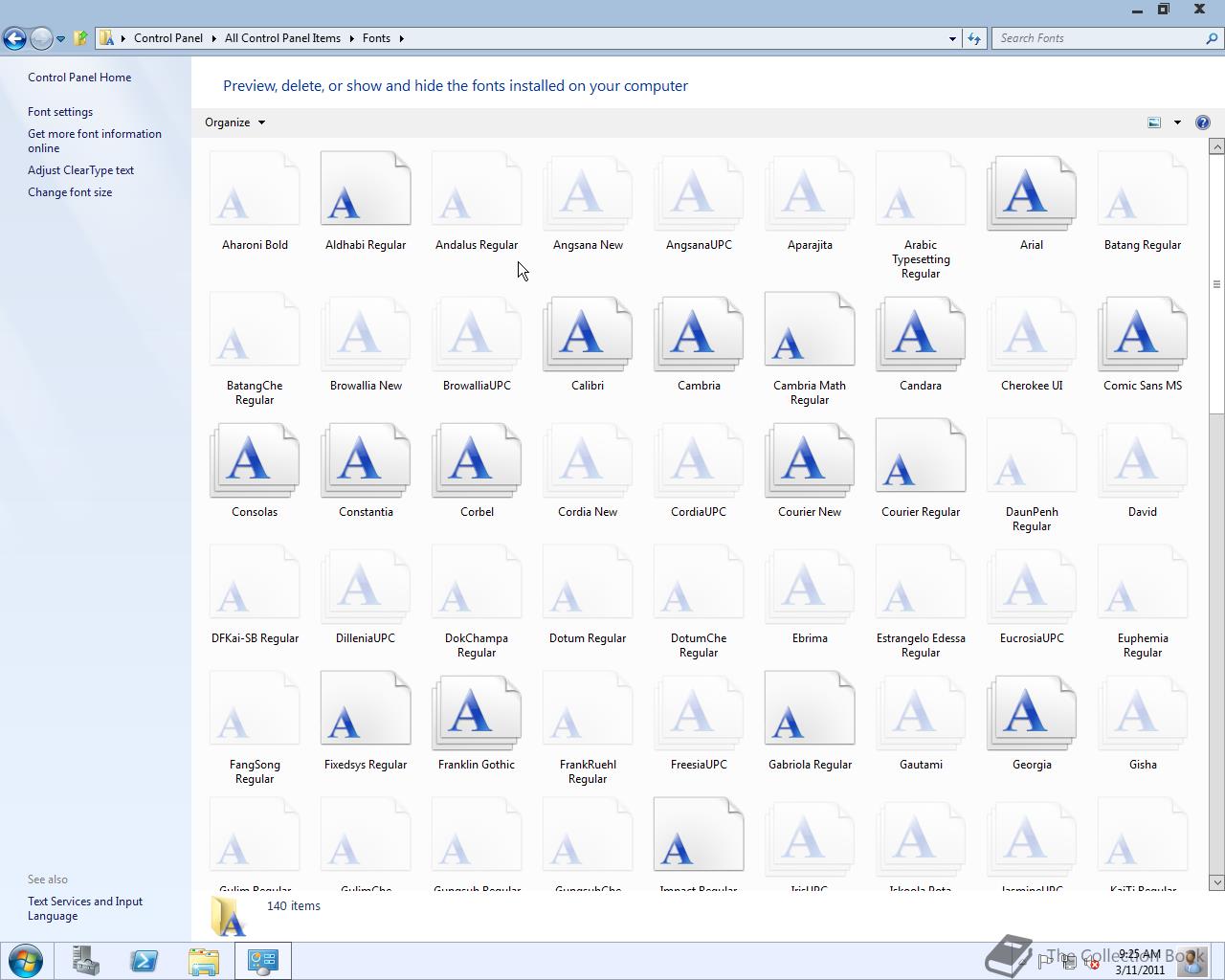Open Windows Explorer from the taskbar
This screenshot has width=1225, height=980.
[x=204, y=961]
